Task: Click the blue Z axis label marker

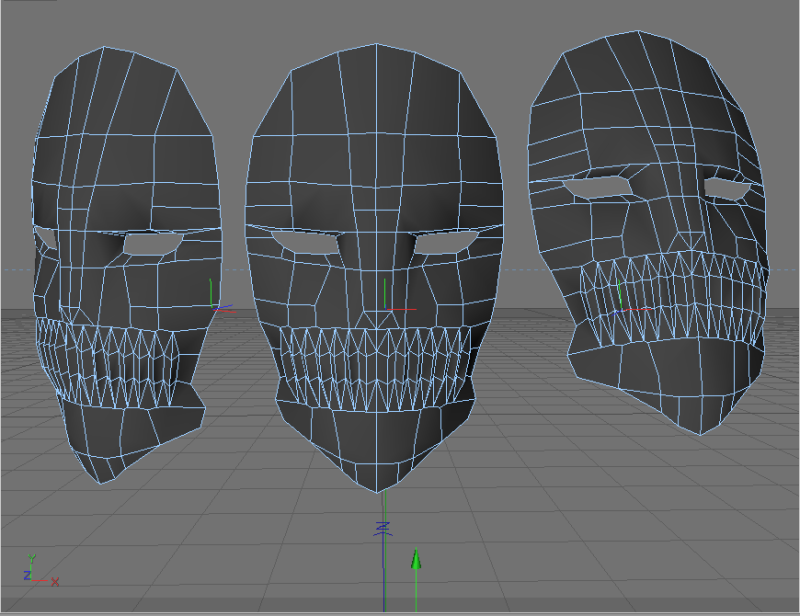Action: [383, 528]
